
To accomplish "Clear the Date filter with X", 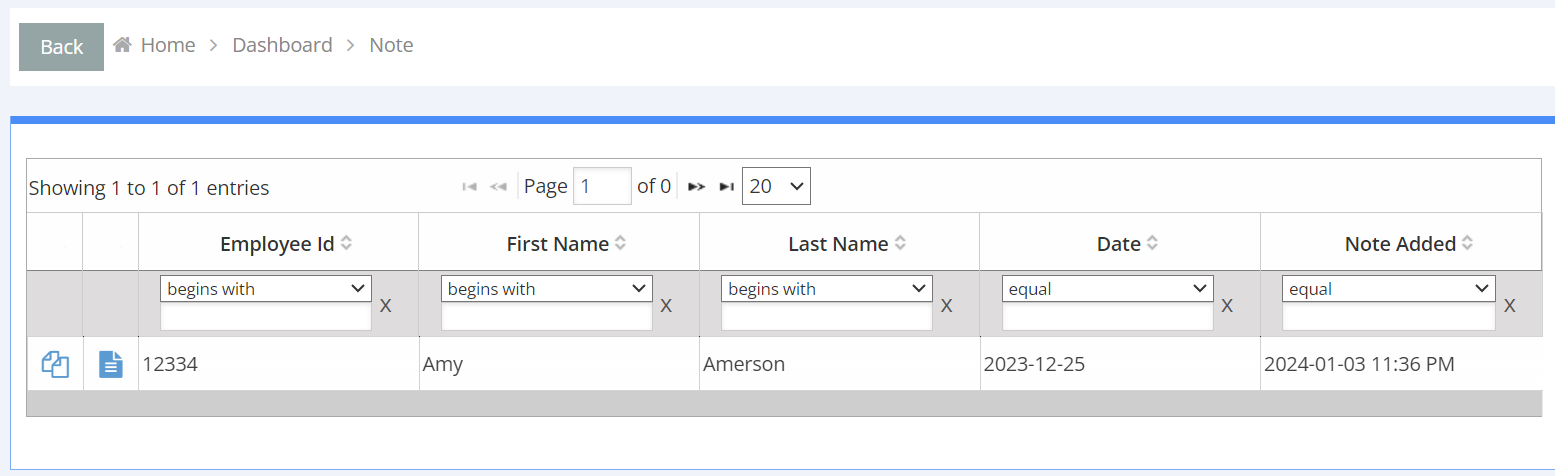I will (1227, 306).
